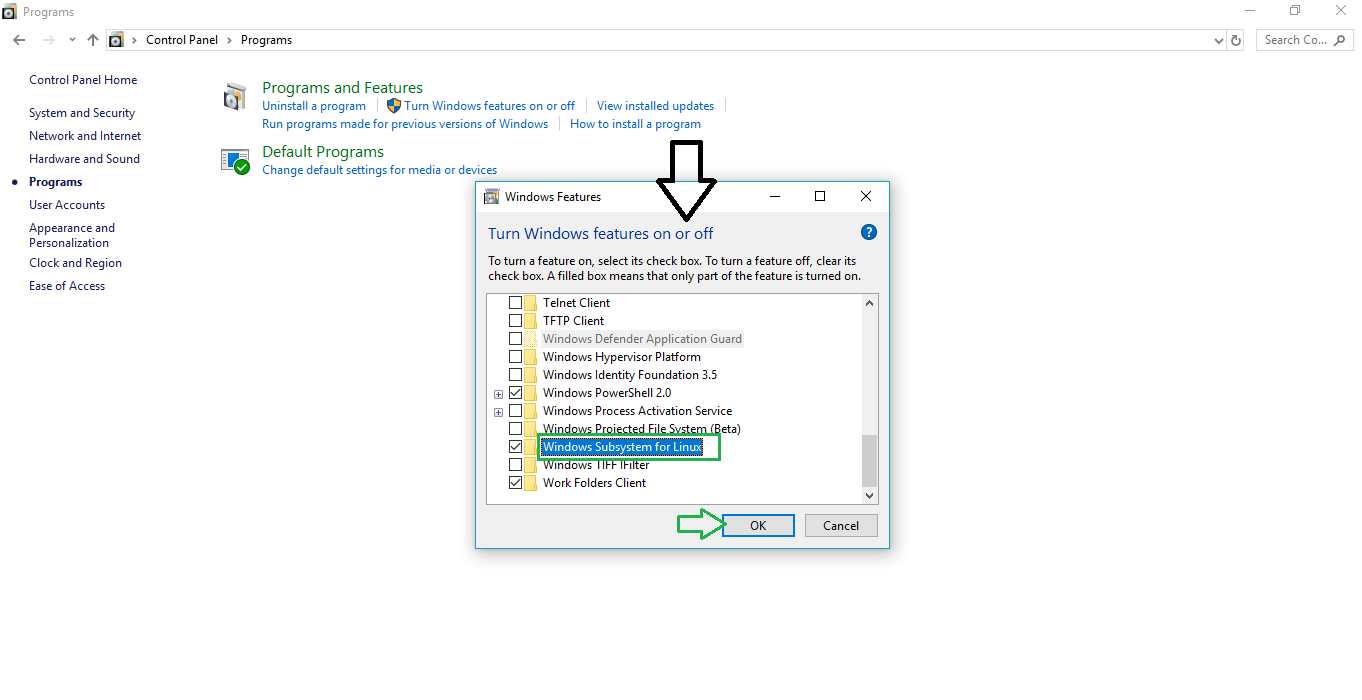
Task: Click Cancel in Windows Features dialog
Action: 841,526
